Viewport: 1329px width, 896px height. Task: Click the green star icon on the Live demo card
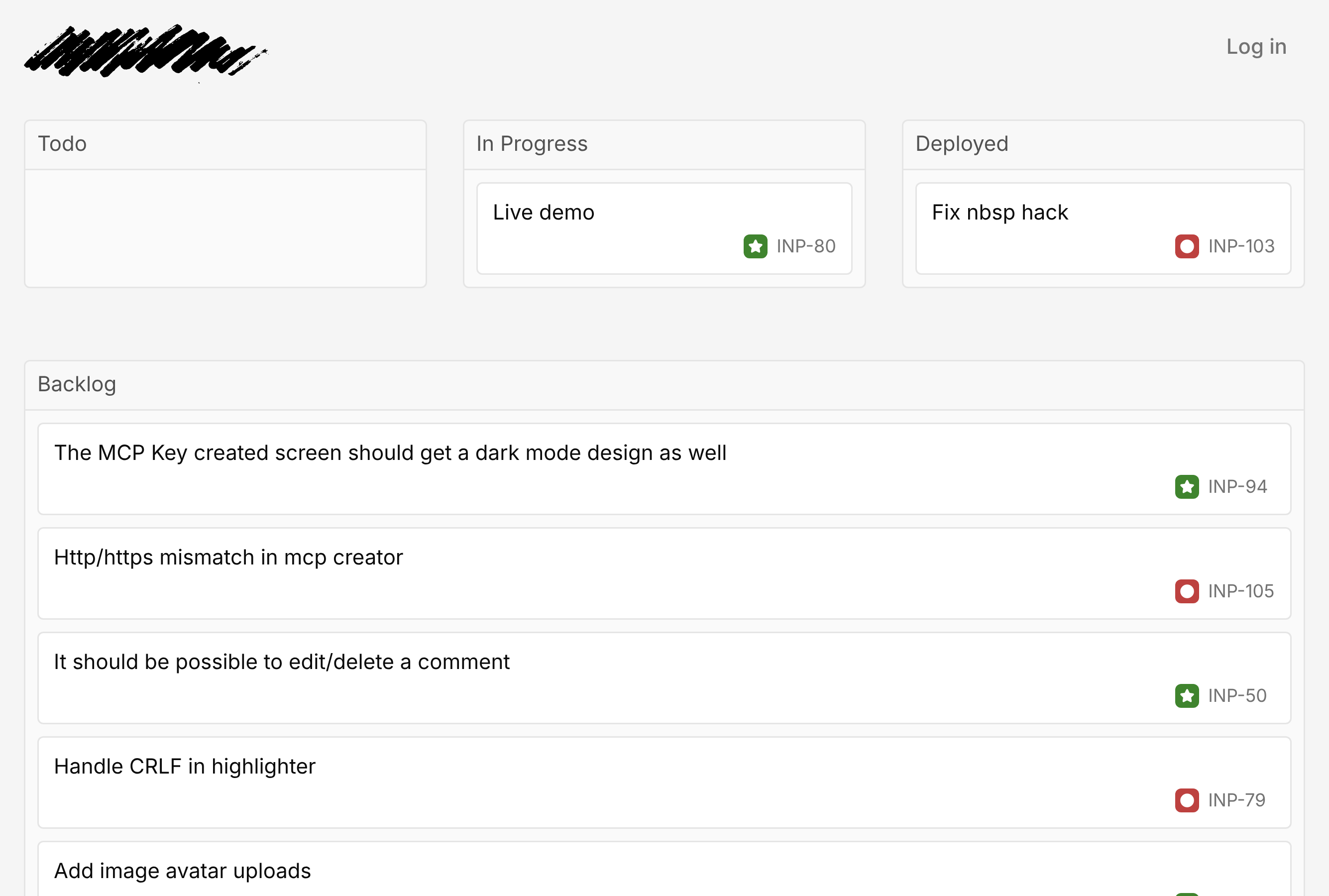click(756, 246)
